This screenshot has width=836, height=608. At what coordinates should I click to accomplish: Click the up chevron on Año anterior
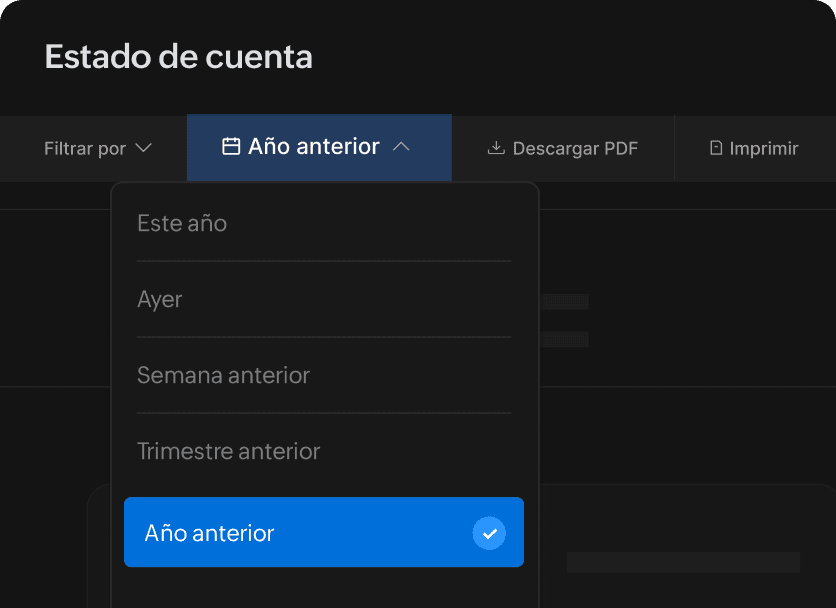coord(401,147)
